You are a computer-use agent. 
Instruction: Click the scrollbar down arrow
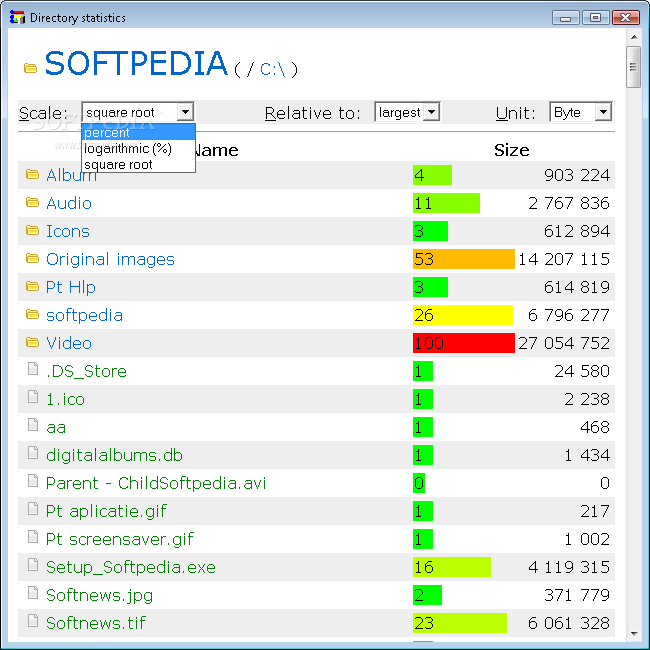(x=633, y=633)
